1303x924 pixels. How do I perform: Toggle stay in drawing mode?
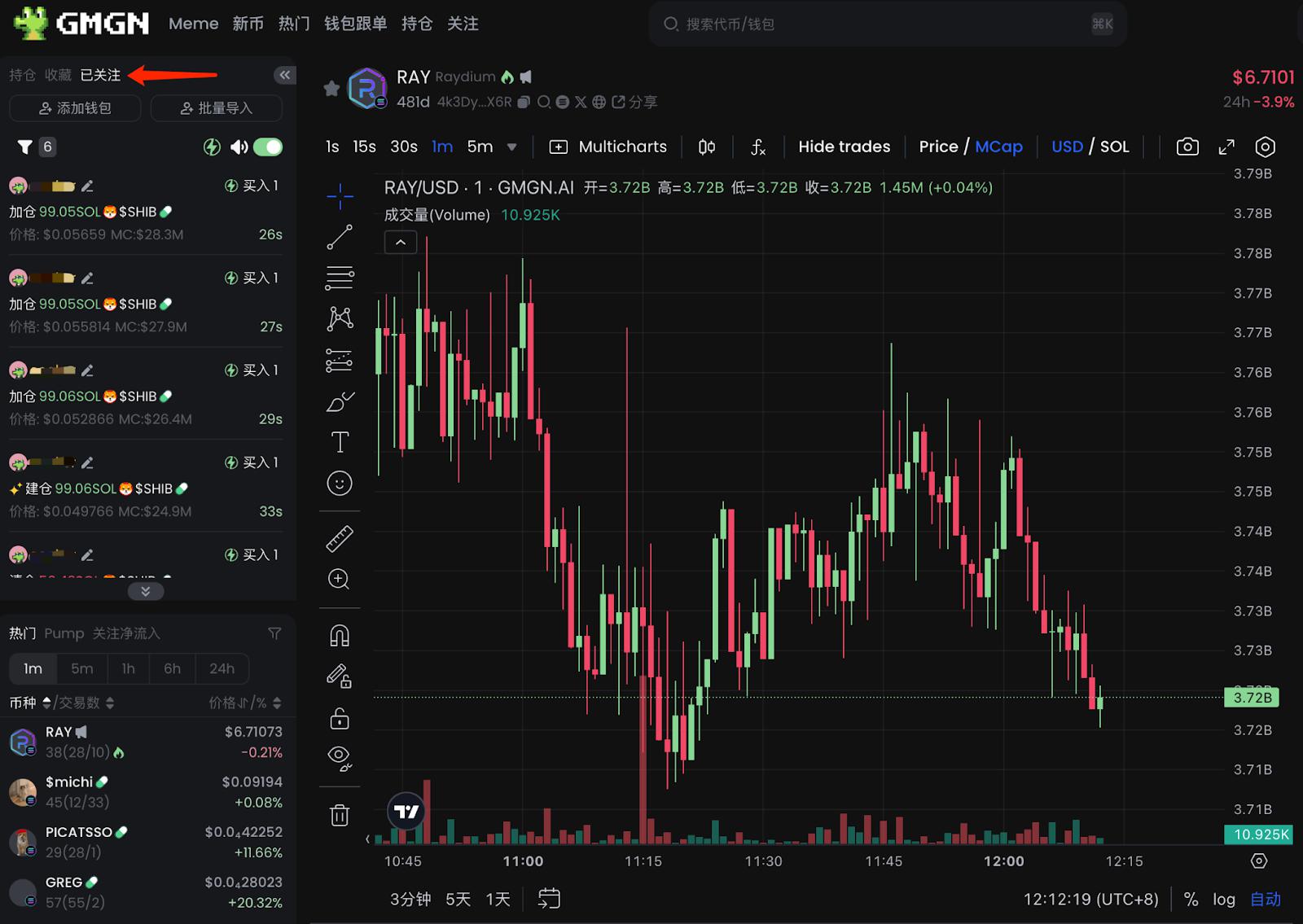point(340,677)
